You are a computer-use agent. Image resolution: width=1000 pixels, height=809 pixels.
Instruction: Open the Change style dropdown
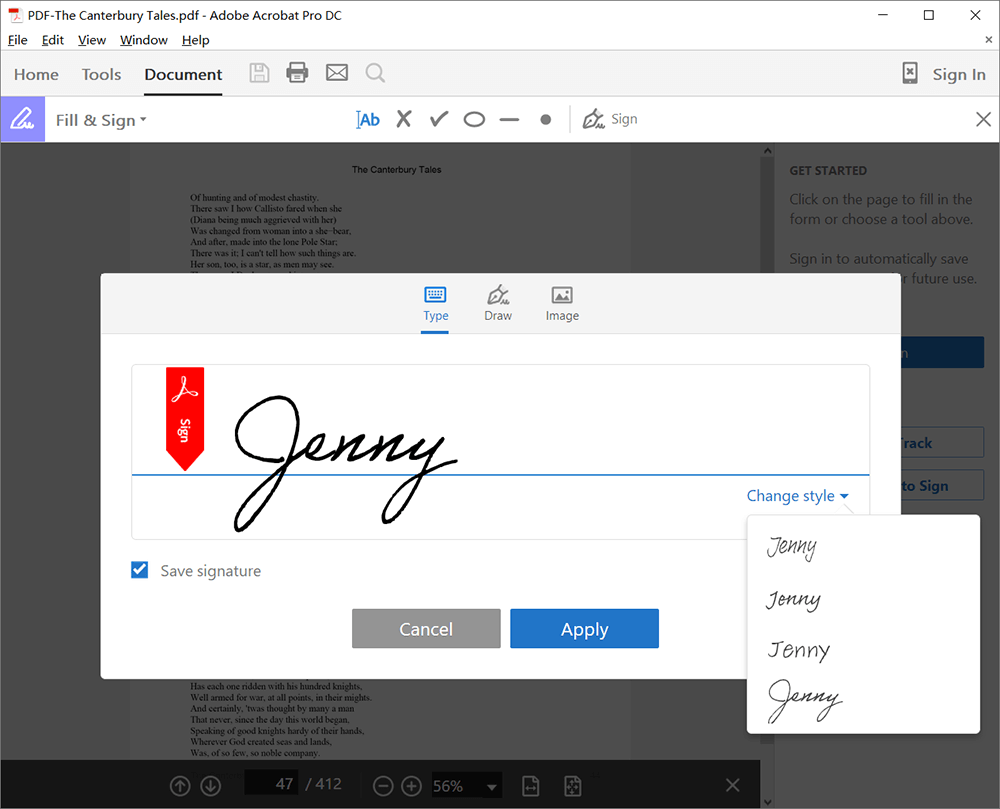[797, 496]
